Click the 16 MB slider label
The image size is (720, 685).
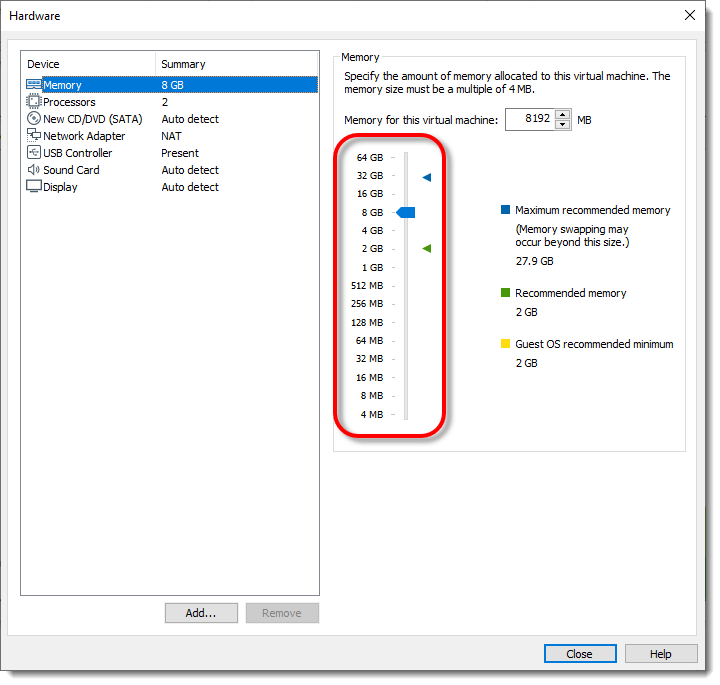369,377
